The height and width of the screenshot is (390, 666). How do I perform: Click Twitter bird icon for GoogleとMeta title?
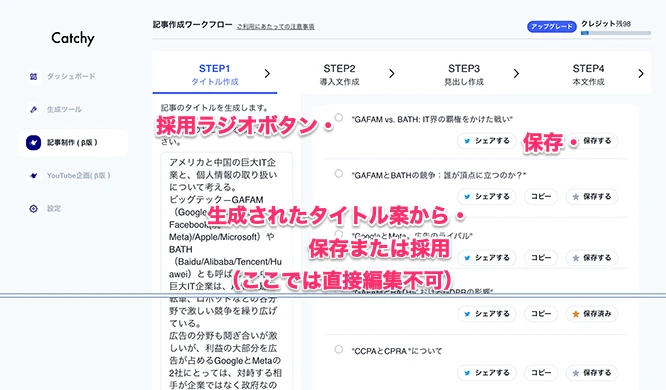coord(467,258)
